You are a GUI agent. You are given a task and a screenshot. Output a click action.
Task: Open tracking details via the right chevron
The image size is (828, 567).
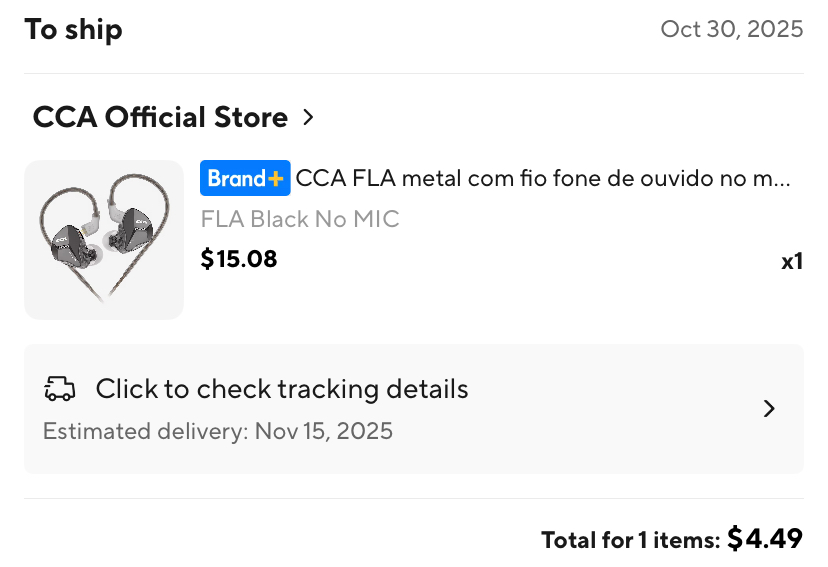click(x=769, y=408)
